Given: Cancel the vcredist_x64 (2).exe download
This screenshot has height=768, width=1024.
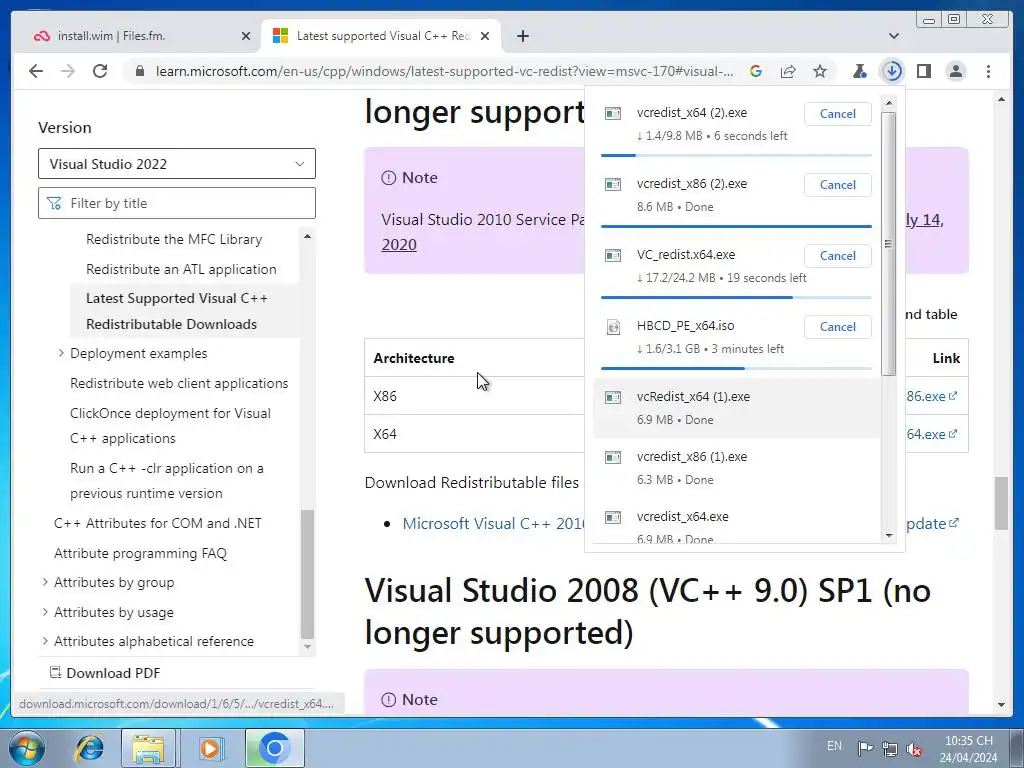Looking at the screenshot, I should tap(837, 114).
